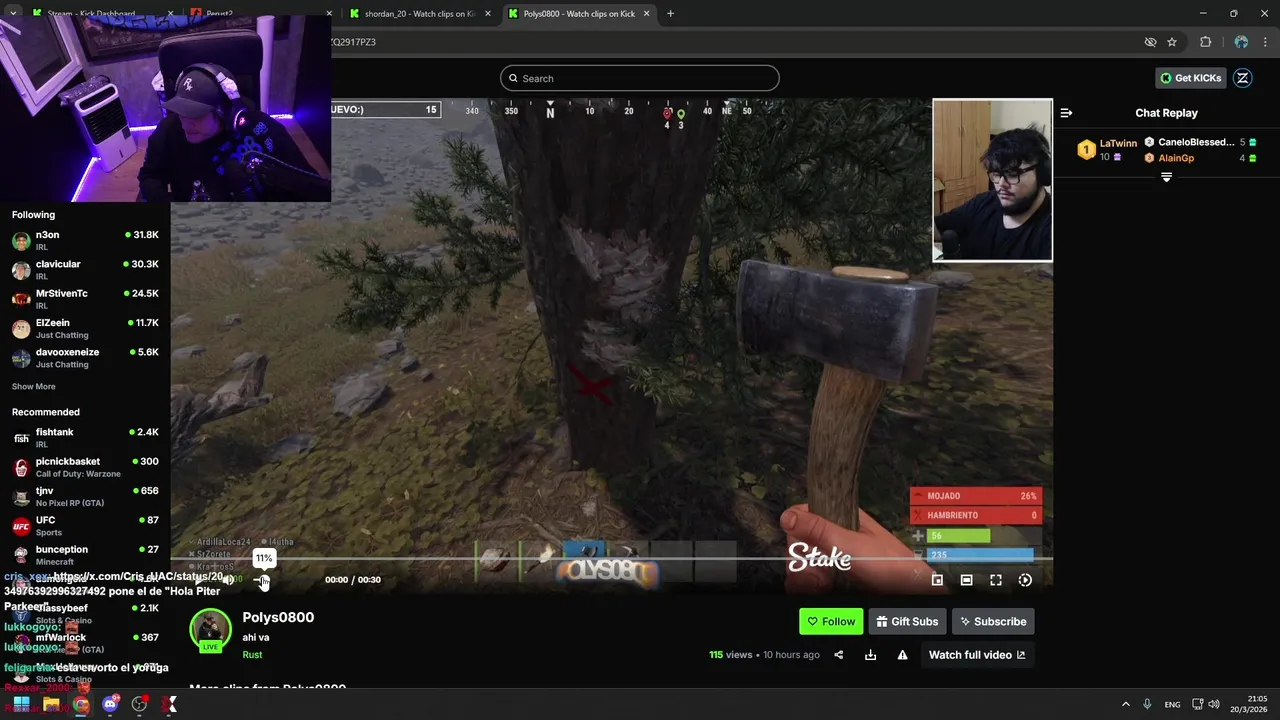Image resolution: width=1280 pixels, height=720 pixels.
Task: Enter fullscreen on the clip player
Action: pyautogui.click(x=996, y=580)
